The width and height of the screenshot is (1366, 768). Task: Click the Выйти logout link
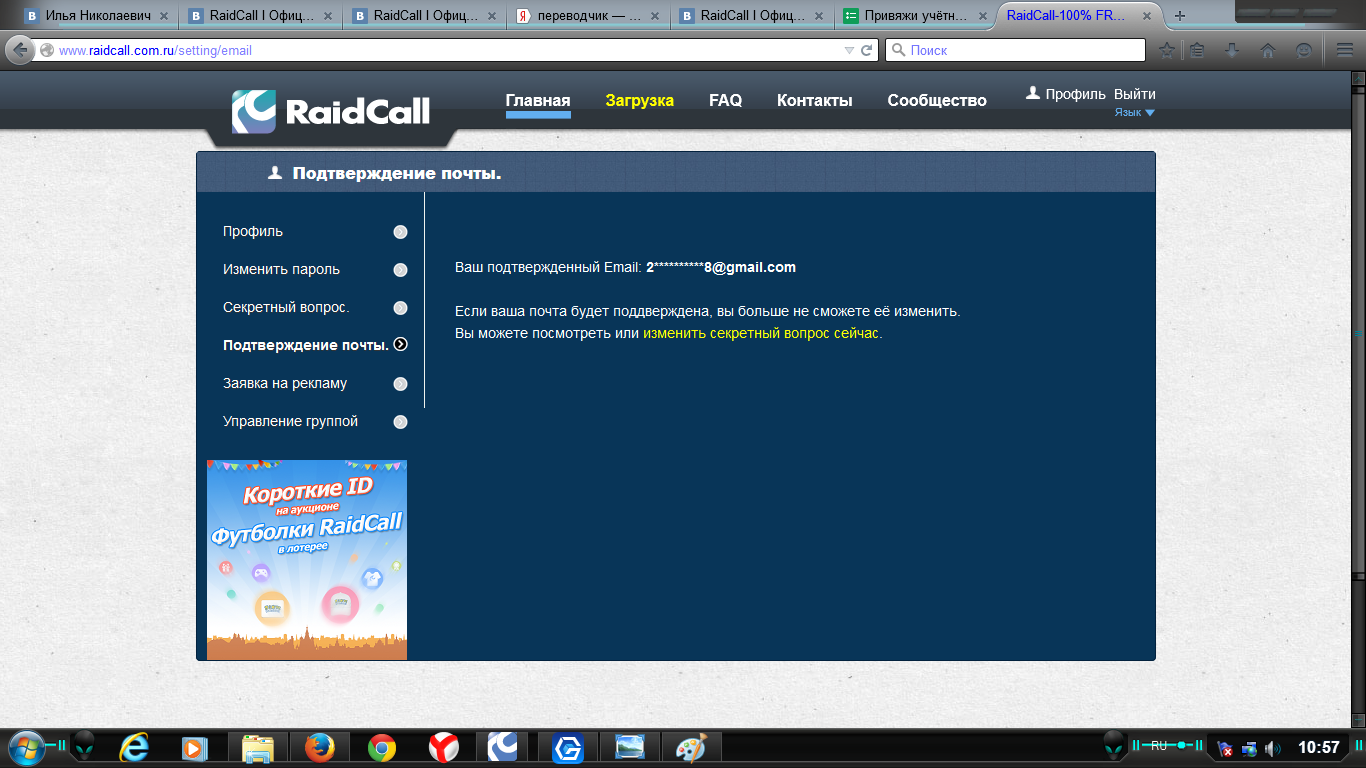pyautogui.click(x=1135, y=94)
